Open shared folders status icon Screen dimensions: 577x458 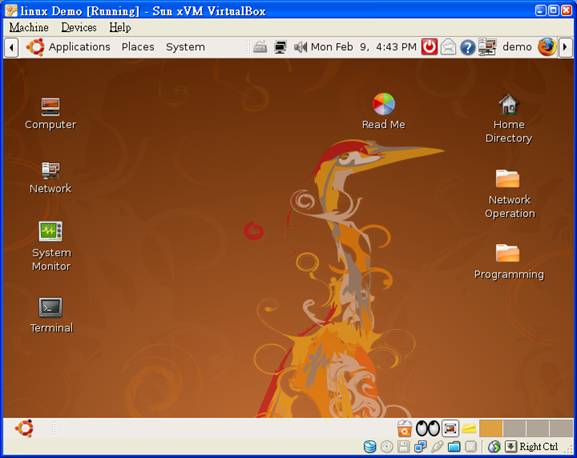point(454,447)
